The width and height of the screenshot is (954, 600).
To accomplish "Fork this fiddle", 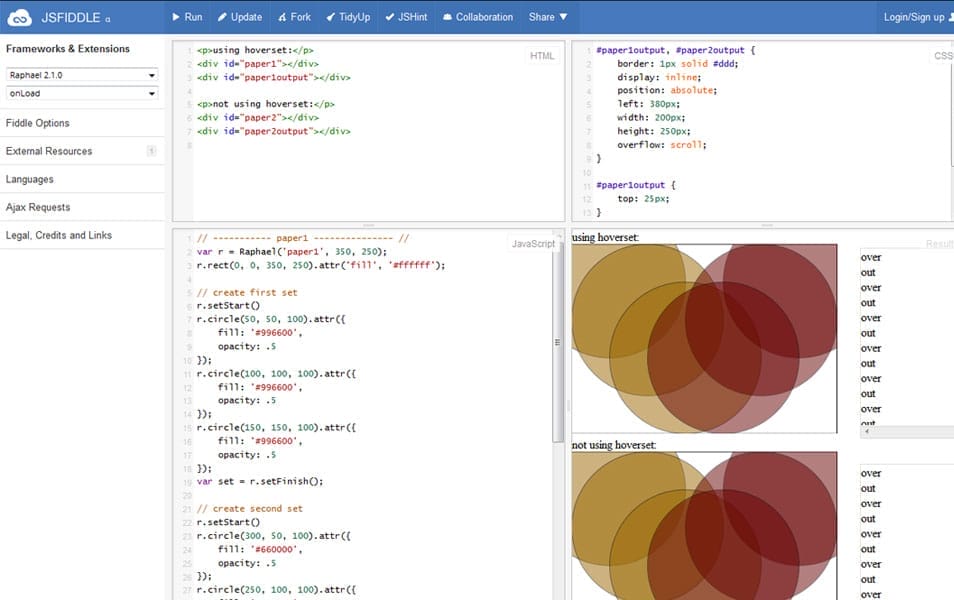I will 293,17.
